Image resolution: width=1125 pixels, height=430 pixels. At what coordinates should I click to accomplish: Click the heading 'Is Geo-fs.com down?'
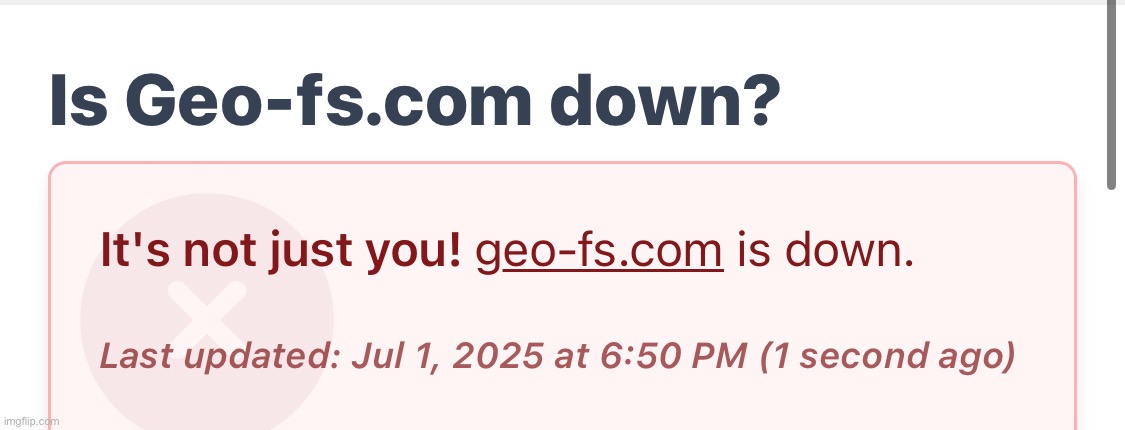[x=414, y=102]
